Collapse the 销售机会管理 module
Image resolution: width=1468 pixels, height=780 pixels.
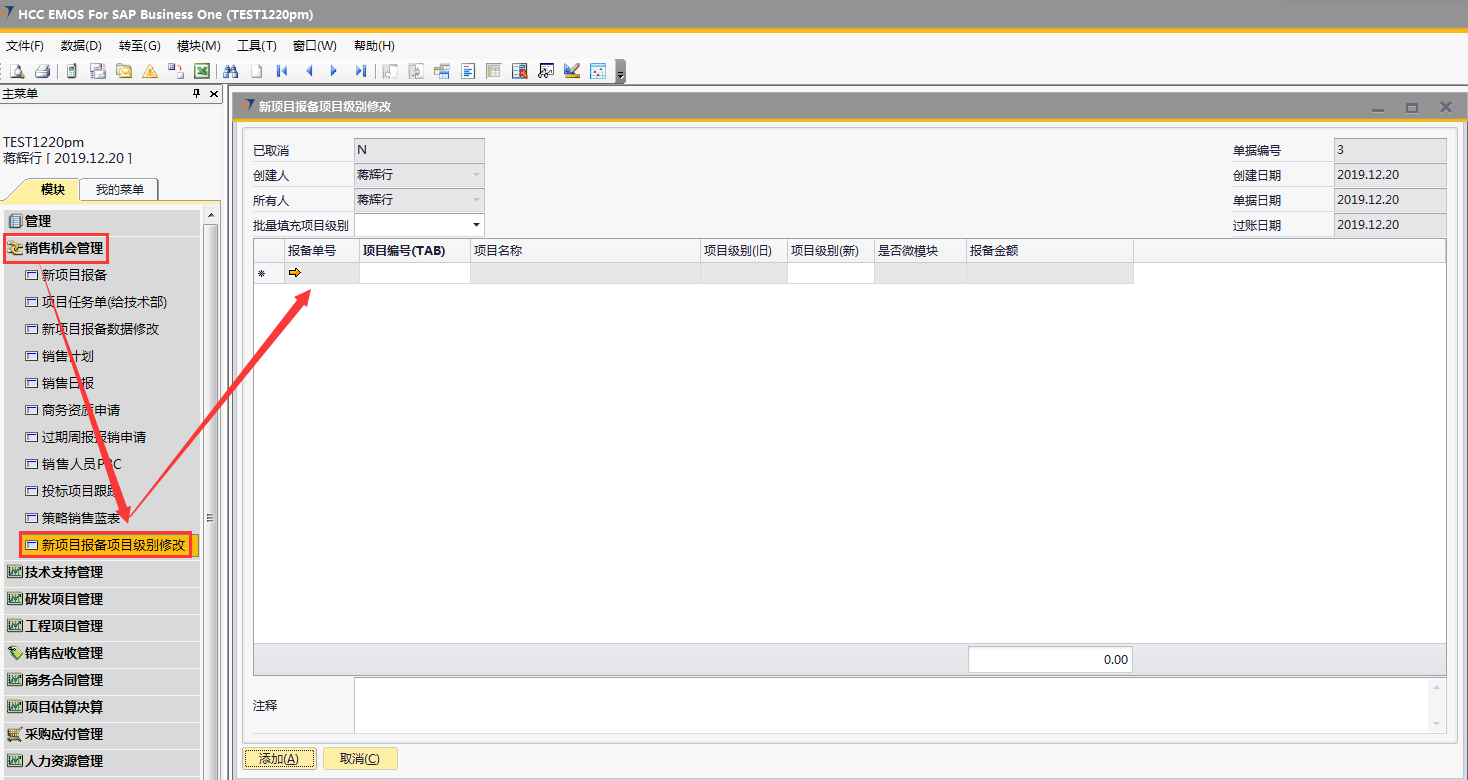55,248
